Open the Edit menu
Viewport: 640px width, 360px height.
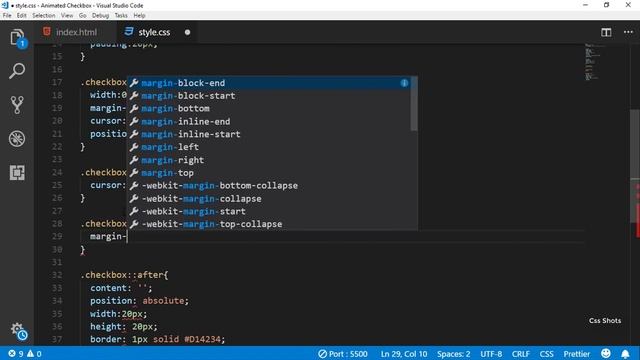click(x=22, y=16)
